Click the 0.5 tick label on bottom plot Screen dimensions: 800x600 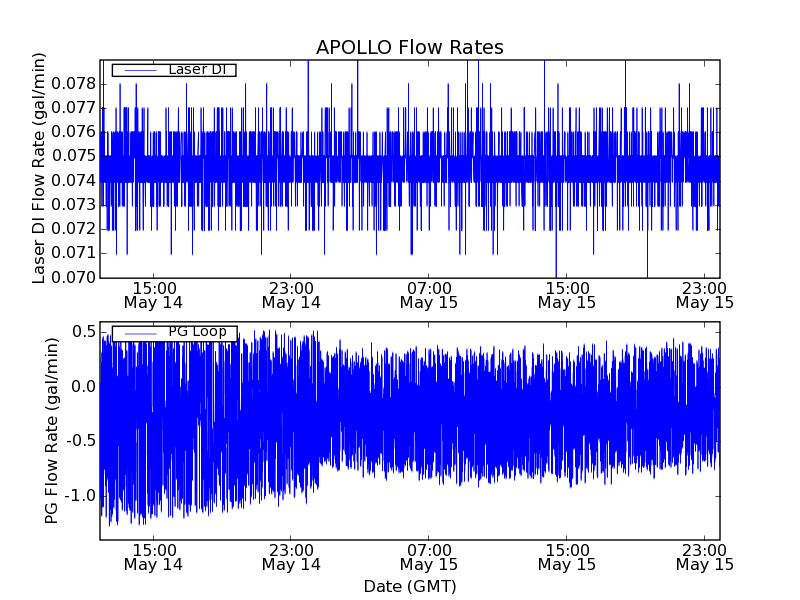coord(83,331)
